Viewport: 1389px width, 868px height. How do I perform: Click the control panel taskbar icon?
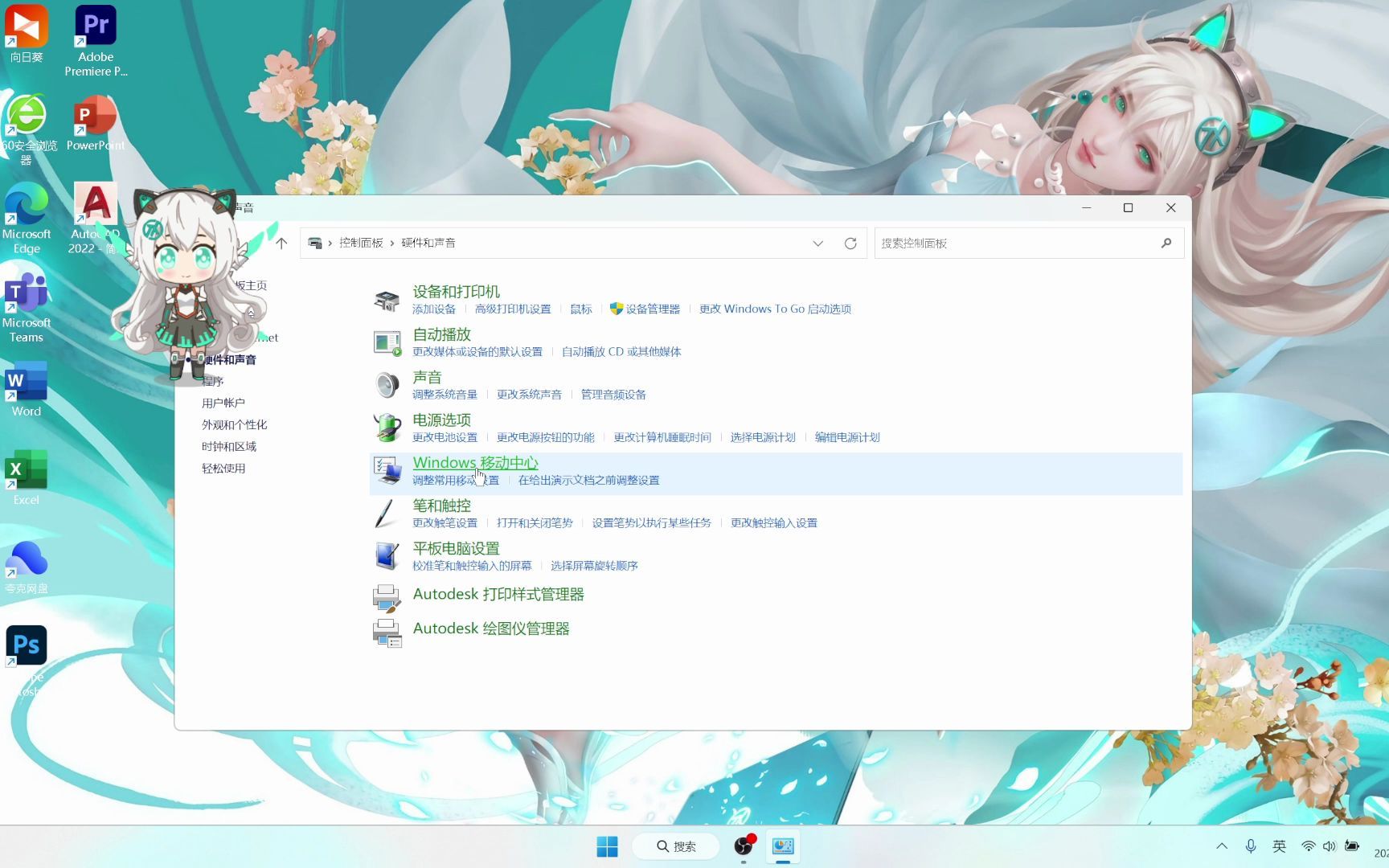pyautogui.click(x=783, y=846)
